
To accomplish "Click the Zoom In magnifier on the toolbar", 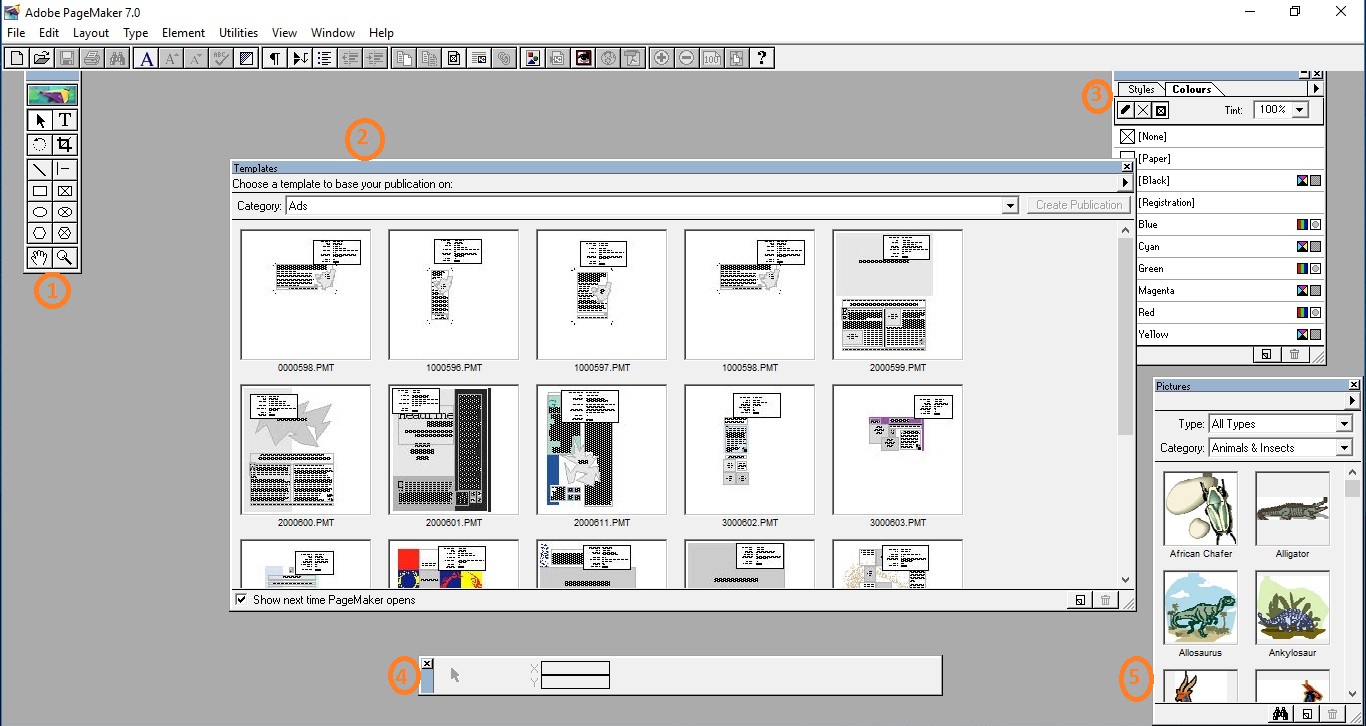I will [661, 57].
